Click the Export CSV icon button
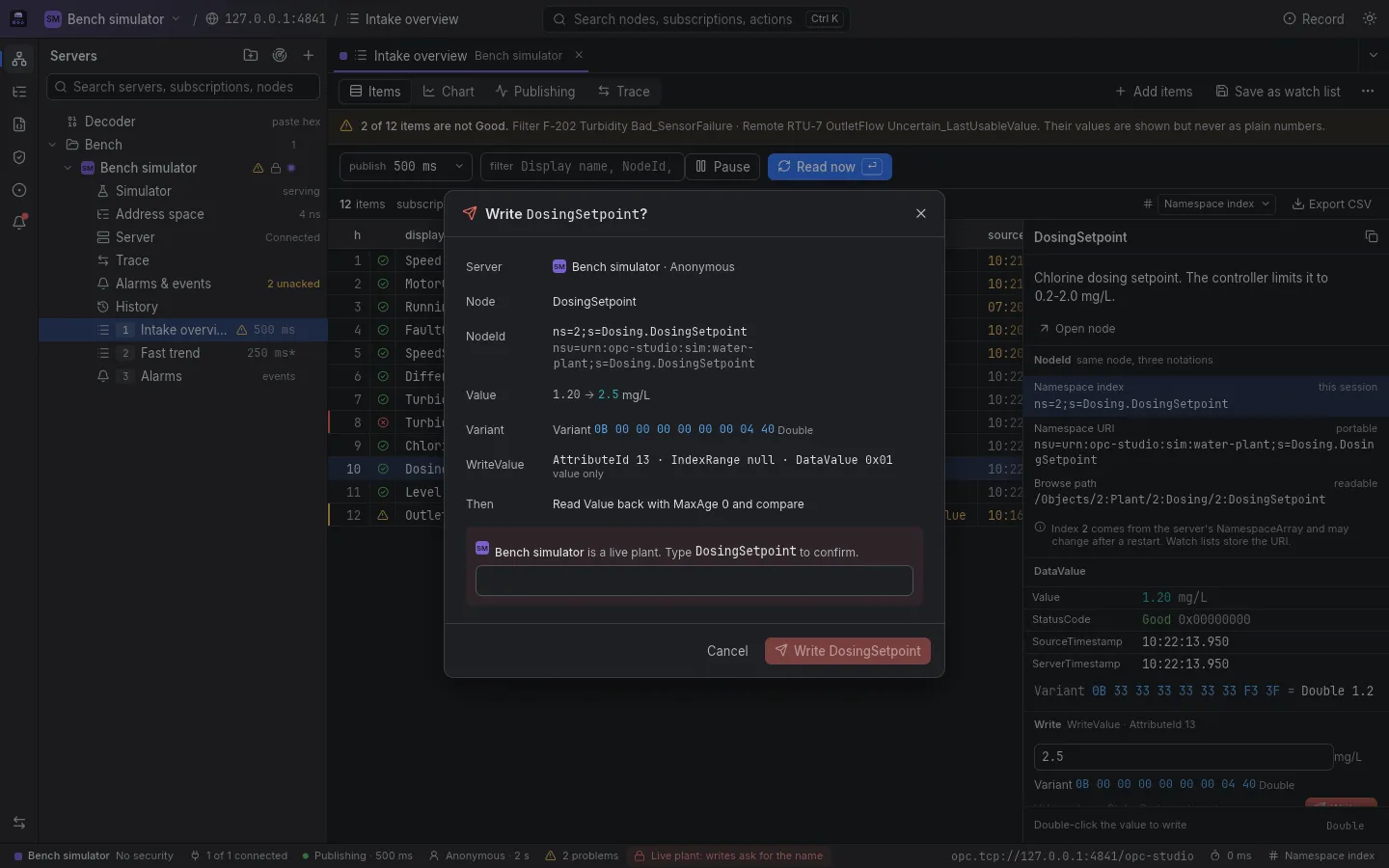The image size is (1389, 868). pyautogui.click(x=1331, y=204)
